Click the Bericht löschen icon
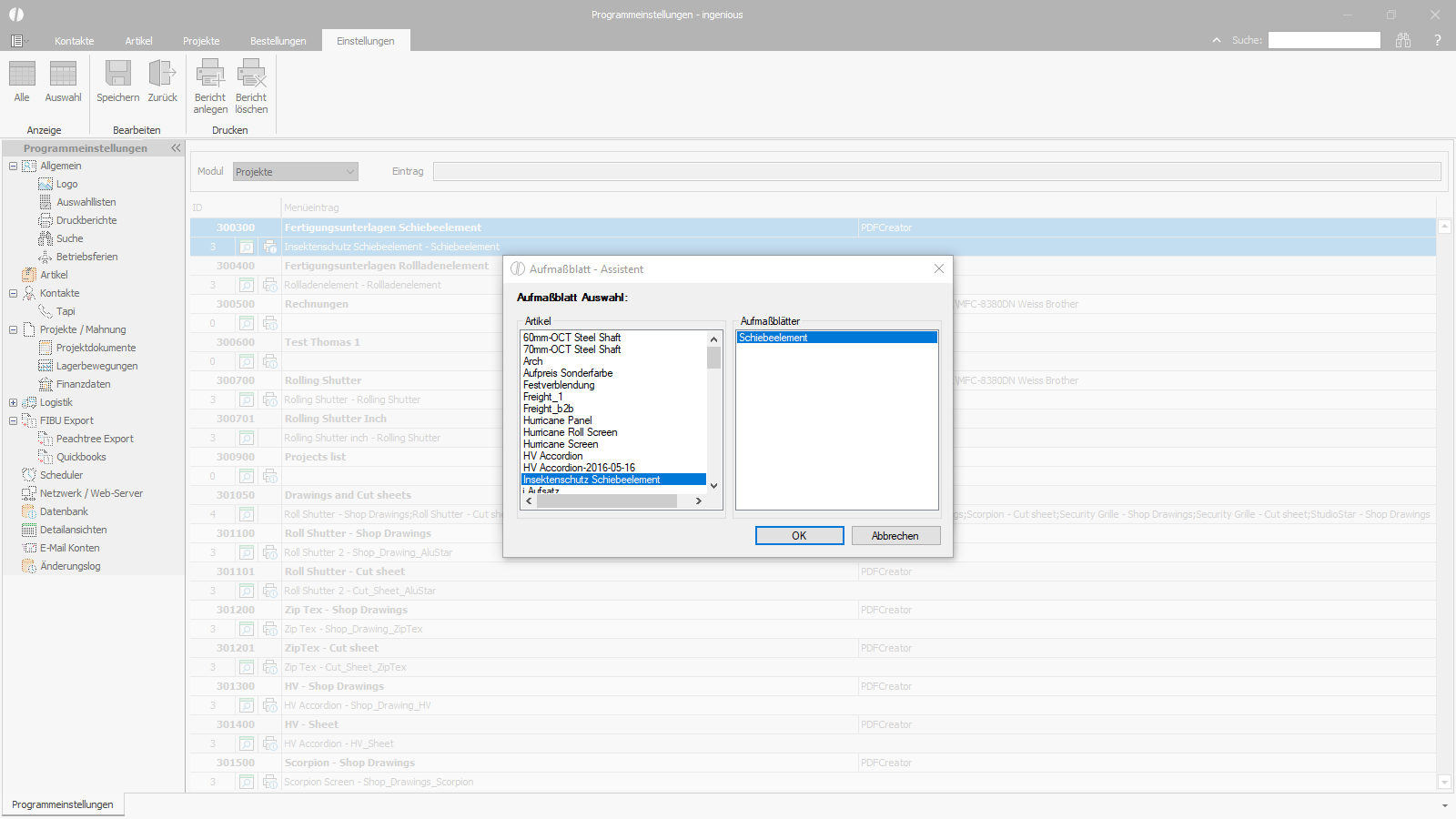This screenshot has width=1456, height=819. tap(251, 73)
